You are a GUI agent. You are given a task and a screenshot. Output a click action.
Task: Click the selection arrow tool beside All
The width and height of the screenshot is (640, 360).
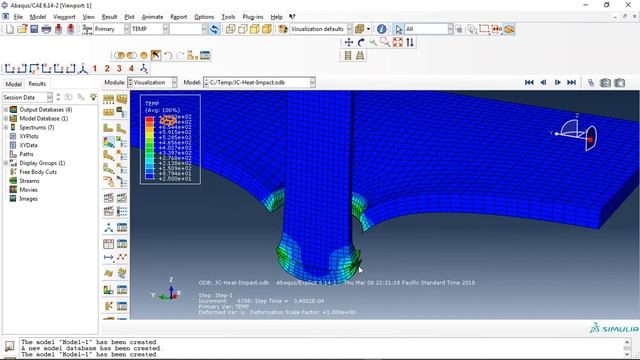coord(399,29)
